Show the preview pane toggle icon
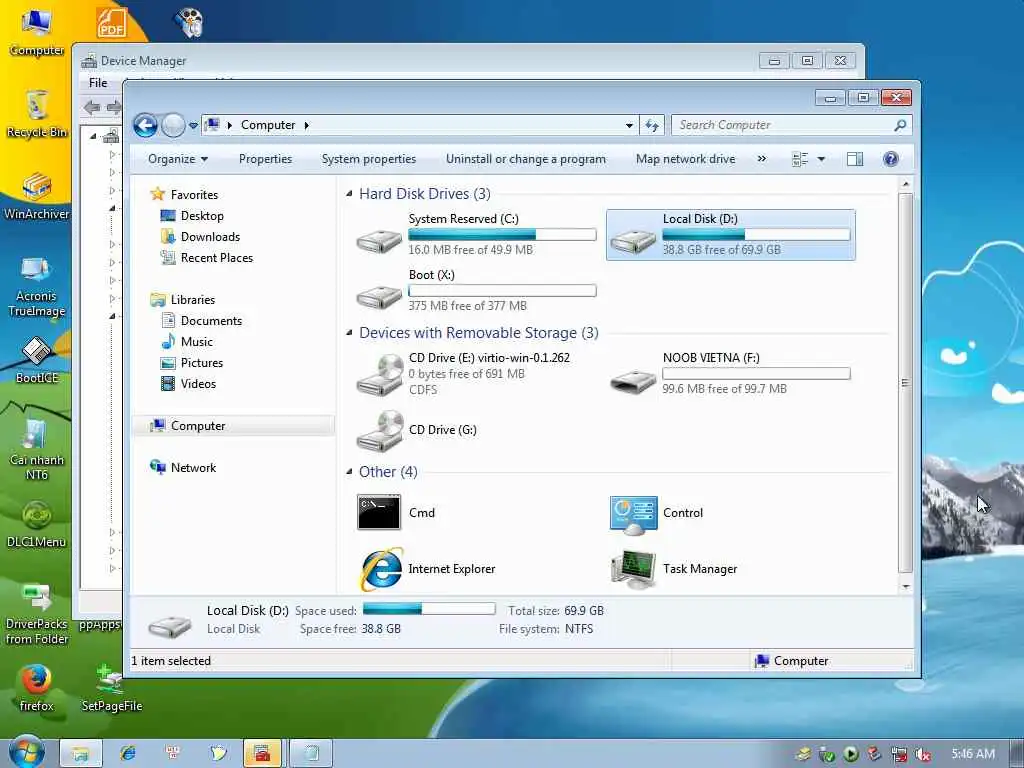The height and width of the screenshot is (768, 1024). [855, 159]
